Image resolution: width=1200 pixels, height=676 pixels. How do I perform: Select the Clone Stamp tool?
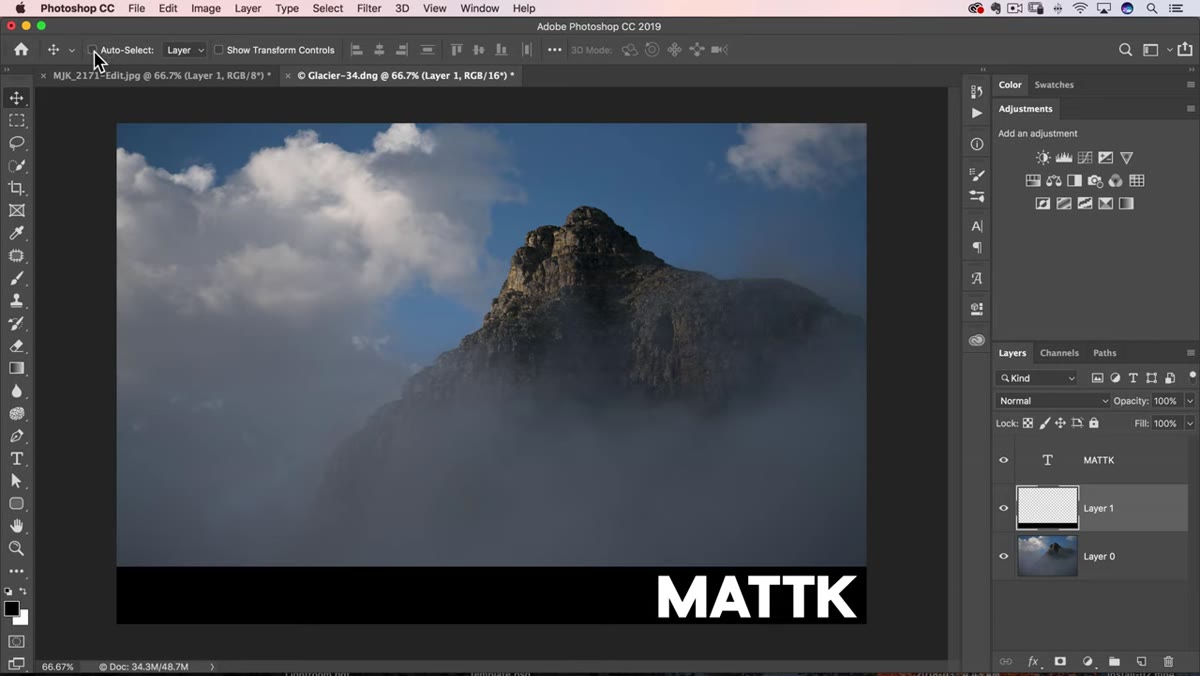coord(16,301)
